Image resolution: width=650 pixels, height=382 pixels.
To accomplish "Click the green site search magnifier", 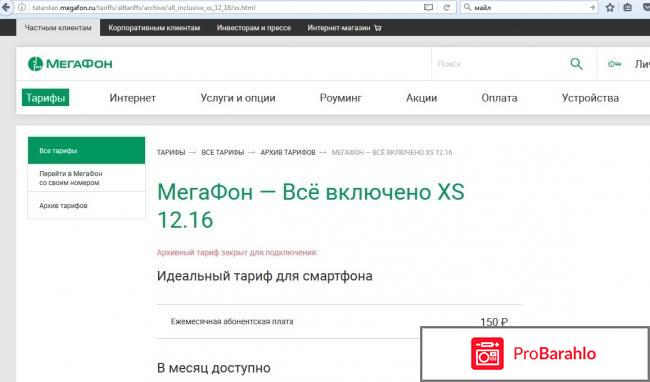I will click(x=576, y=64).
